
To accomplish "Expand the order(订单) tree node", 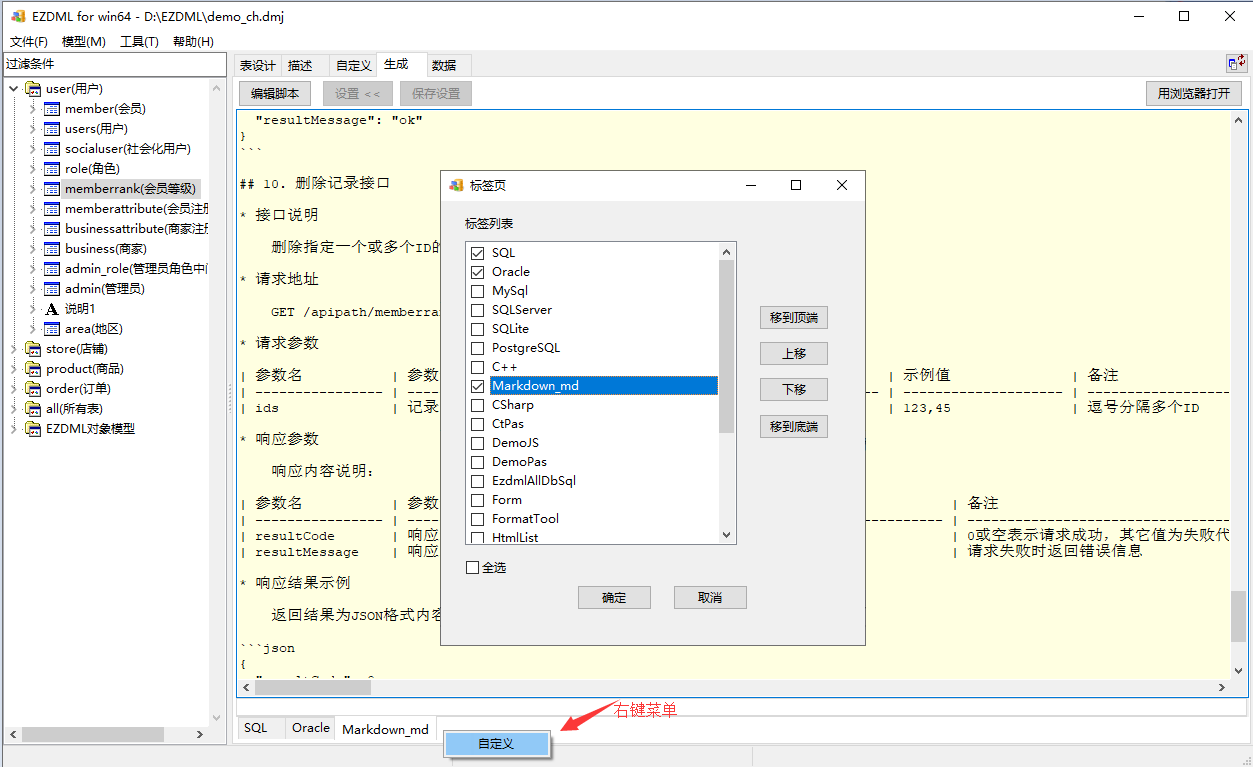I will click(x=14, y=389).
